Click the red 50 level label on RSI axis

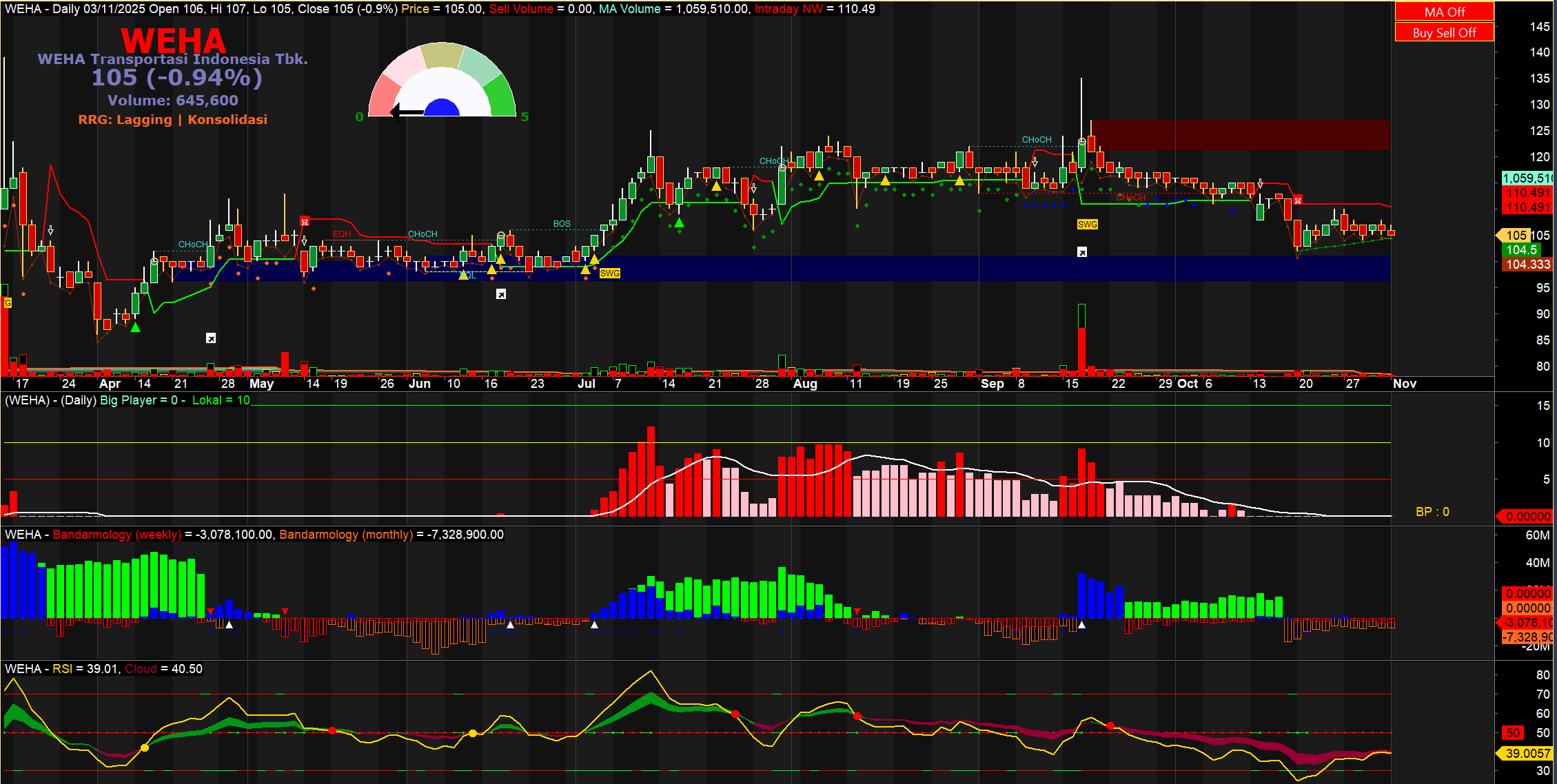pos(1513,733)
